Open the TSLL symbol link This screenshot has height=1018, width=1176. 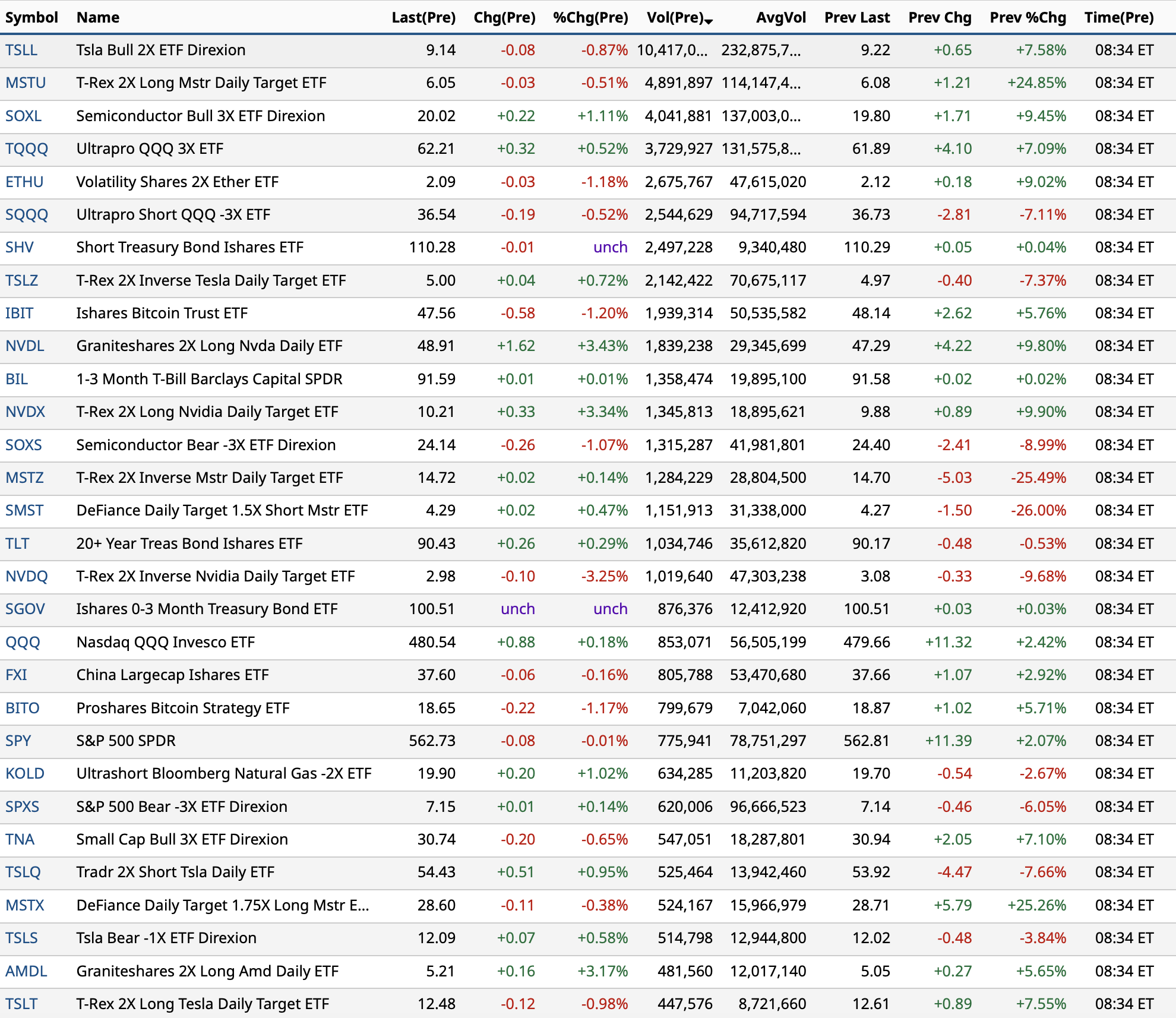(x=21, y=50)
